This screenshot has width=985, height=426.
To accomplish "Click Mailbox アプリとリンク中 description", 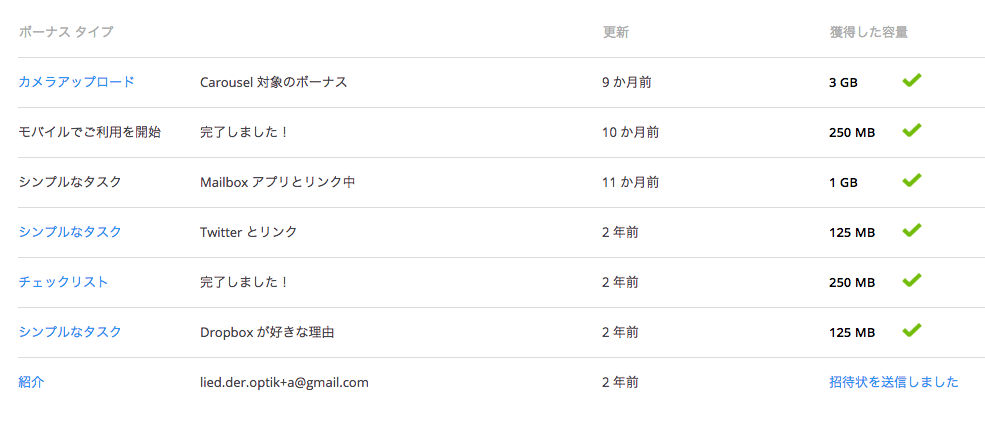I will click(x=278, y=182).
